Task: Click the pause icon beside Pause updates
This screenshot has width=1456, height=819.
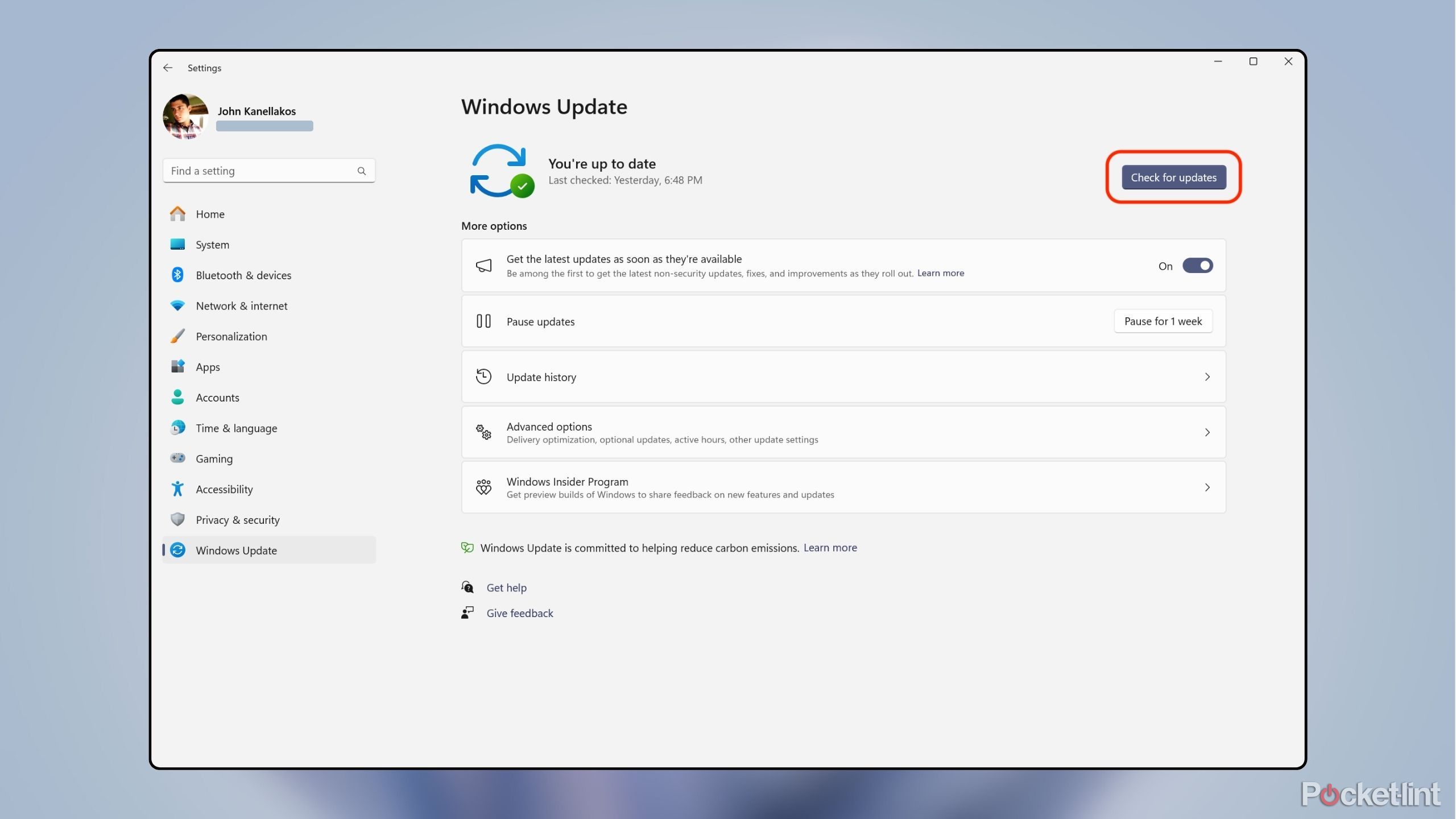Action: (x=483, y=321)
